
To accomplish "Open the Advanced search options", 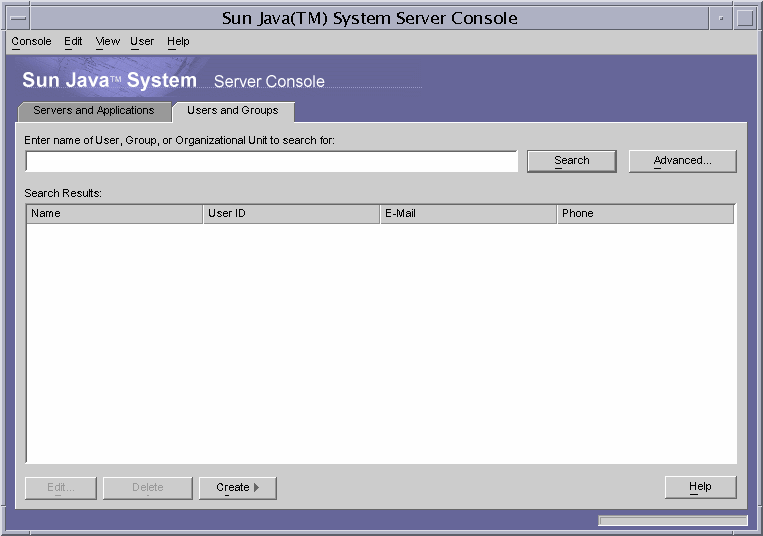I will 682,161.
